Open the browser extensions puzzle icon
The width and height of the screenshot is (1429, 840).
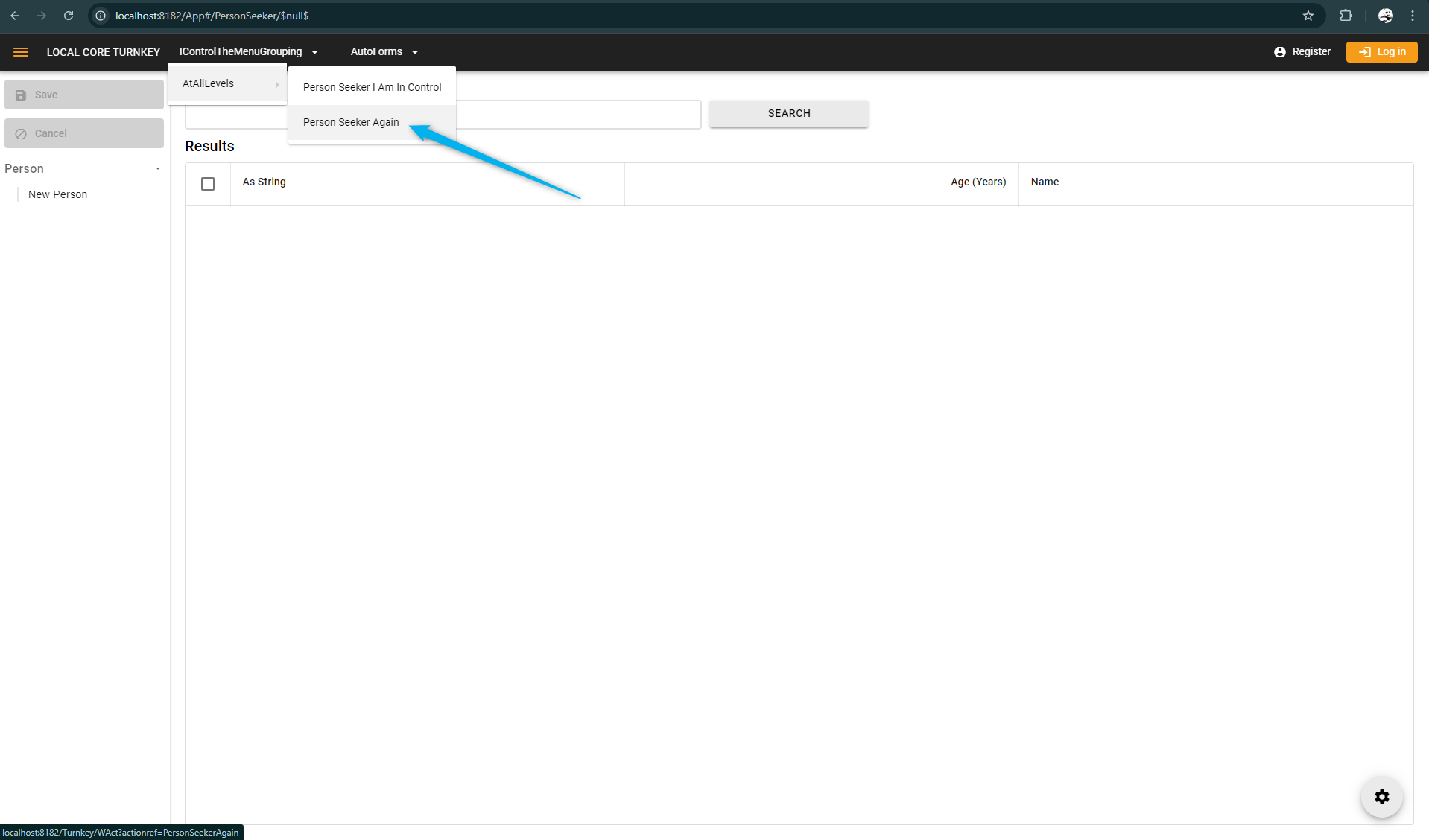click(1346, 16)
